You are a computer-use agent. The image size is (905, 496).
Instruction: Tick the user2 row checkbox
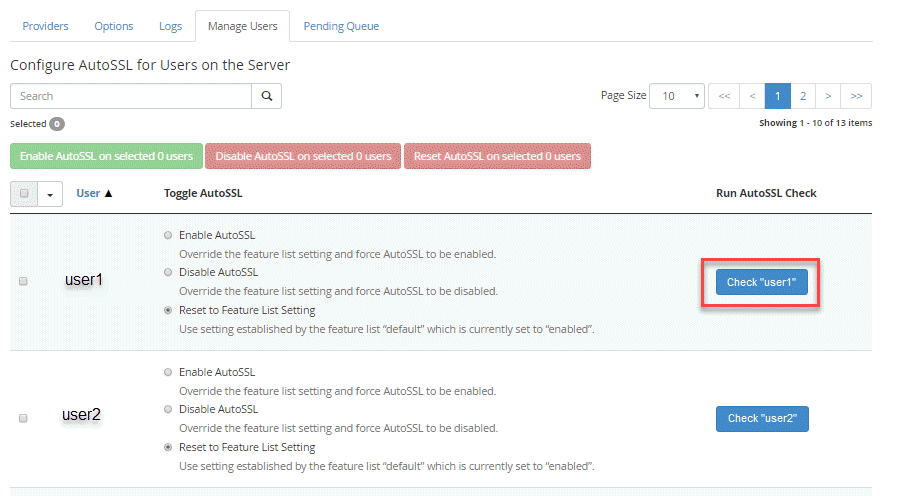tap(24, 418)
